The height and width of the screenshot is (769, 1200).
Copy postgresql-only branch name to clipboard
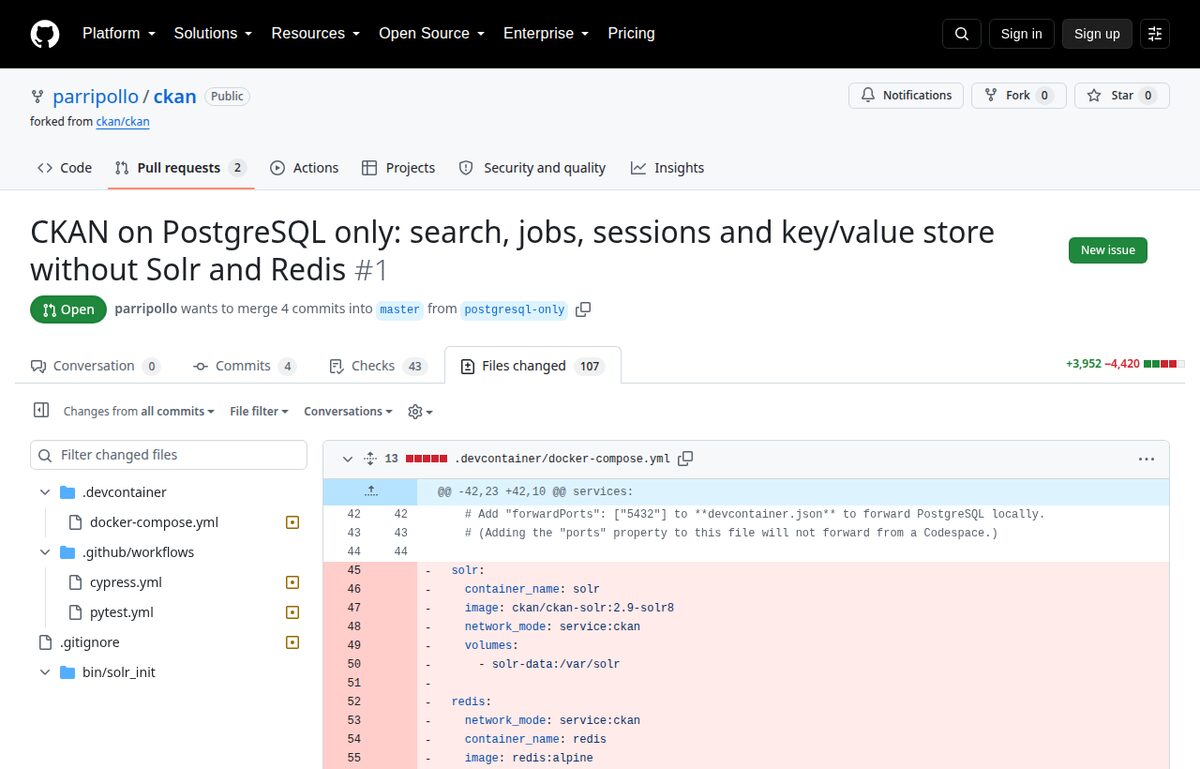point(584,309)
